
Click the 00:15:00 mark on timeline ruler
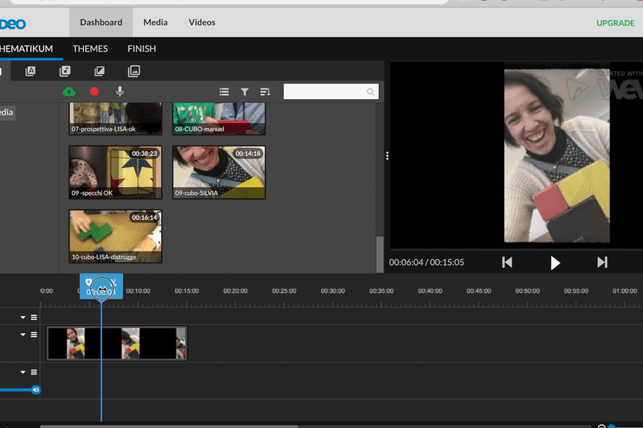[187, 291]
